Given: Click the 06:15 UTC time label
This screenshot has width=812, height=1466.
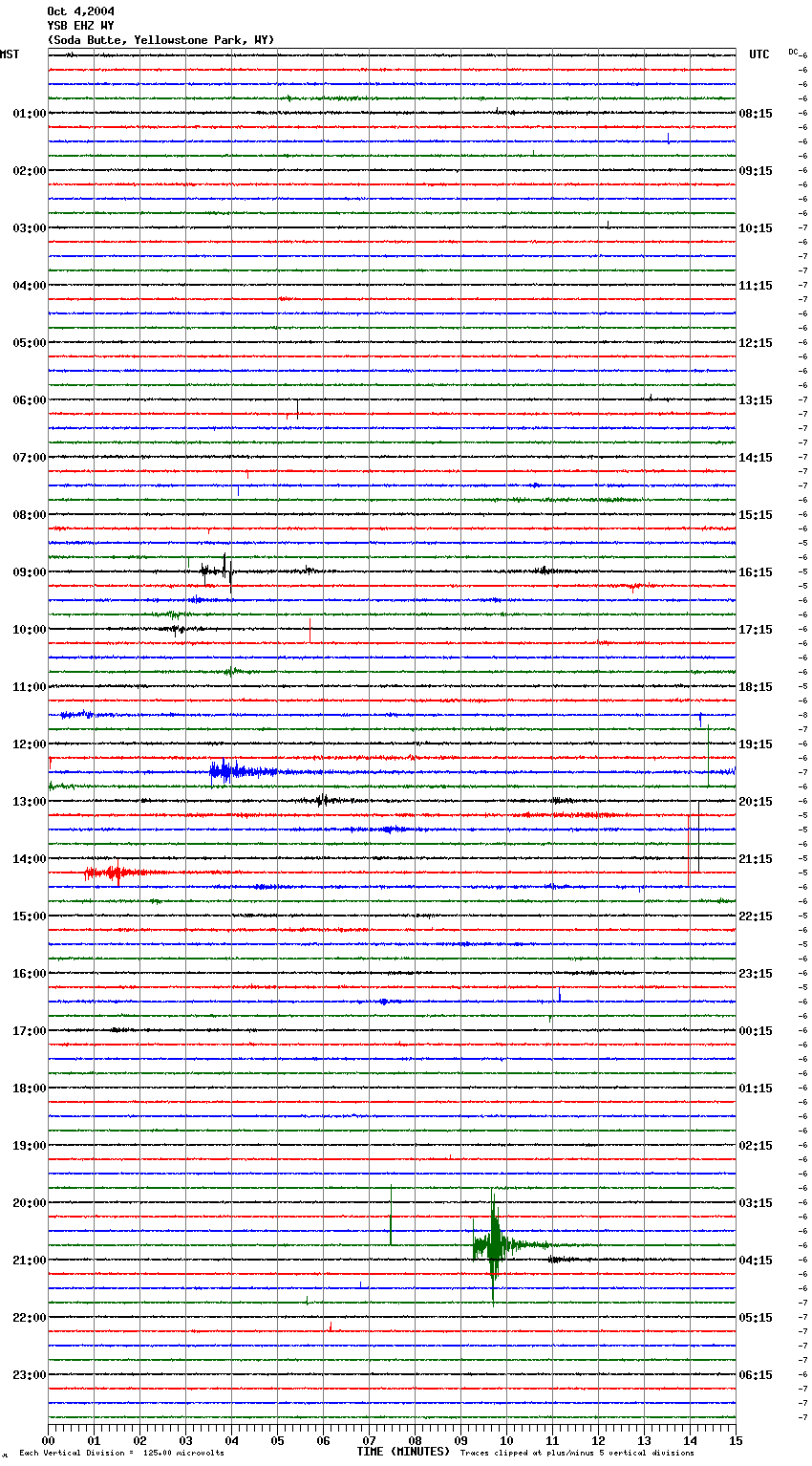Looking at the screenshot, I should click(756, 1375).
